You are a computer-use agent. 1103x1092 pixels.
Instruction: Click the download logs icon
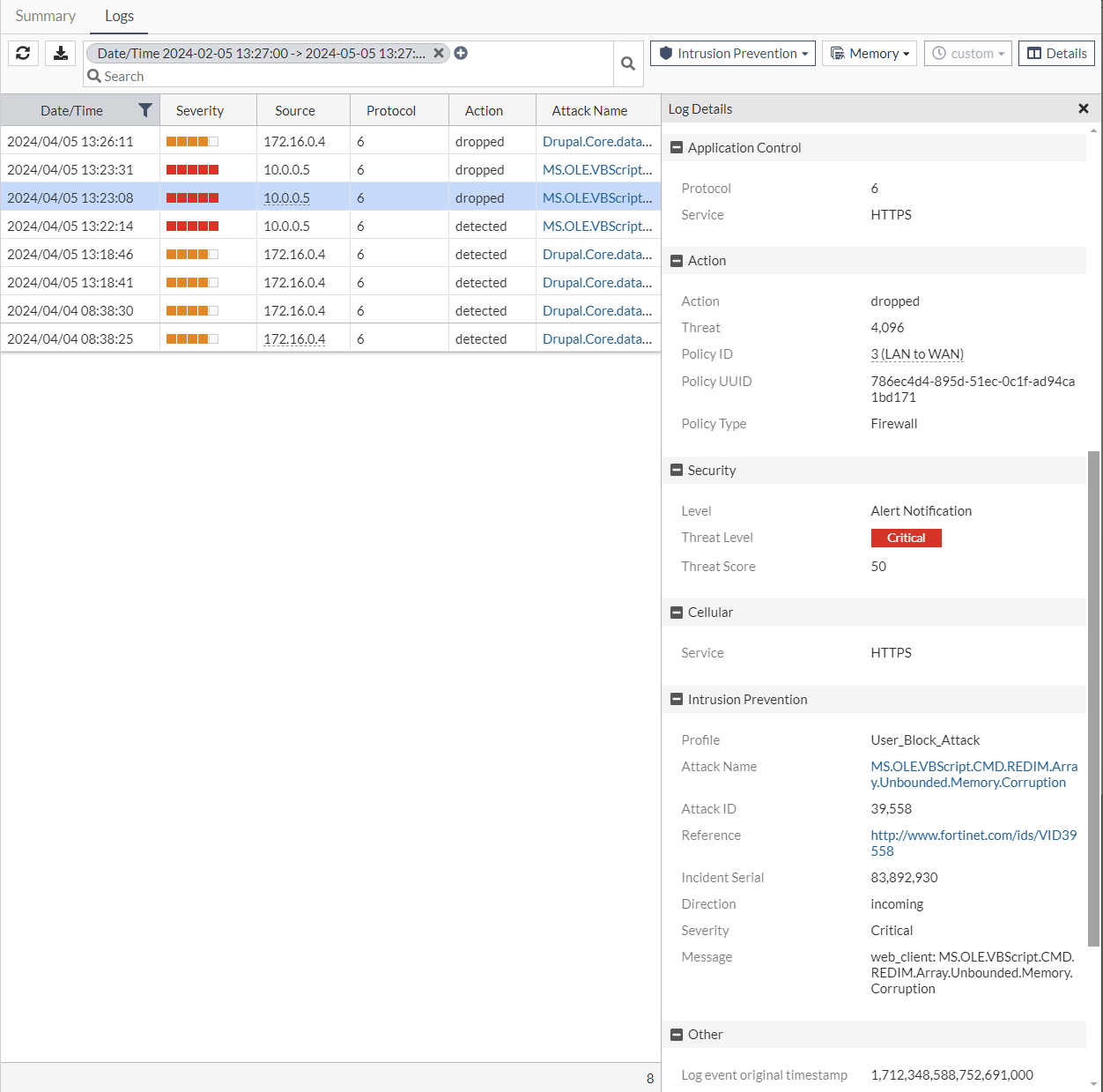tap(60, 53)
